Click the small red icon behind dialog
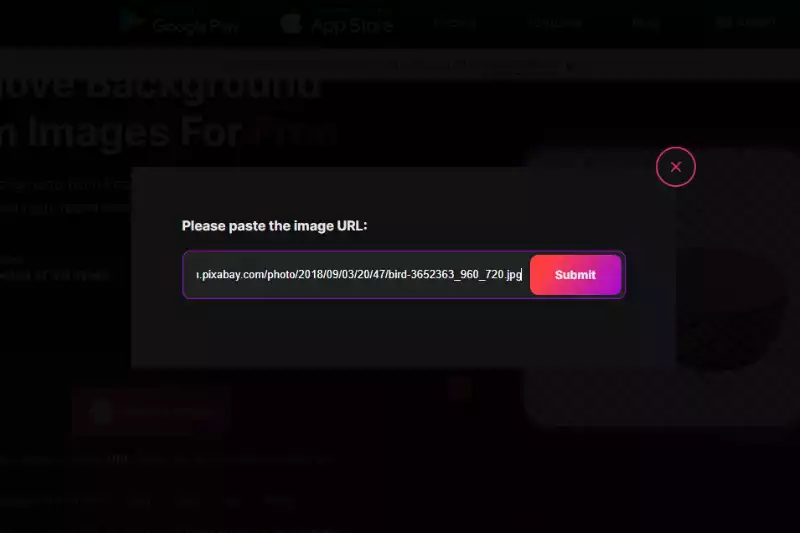800x533 pixels. pyautogui.click(x=461, y=389)
